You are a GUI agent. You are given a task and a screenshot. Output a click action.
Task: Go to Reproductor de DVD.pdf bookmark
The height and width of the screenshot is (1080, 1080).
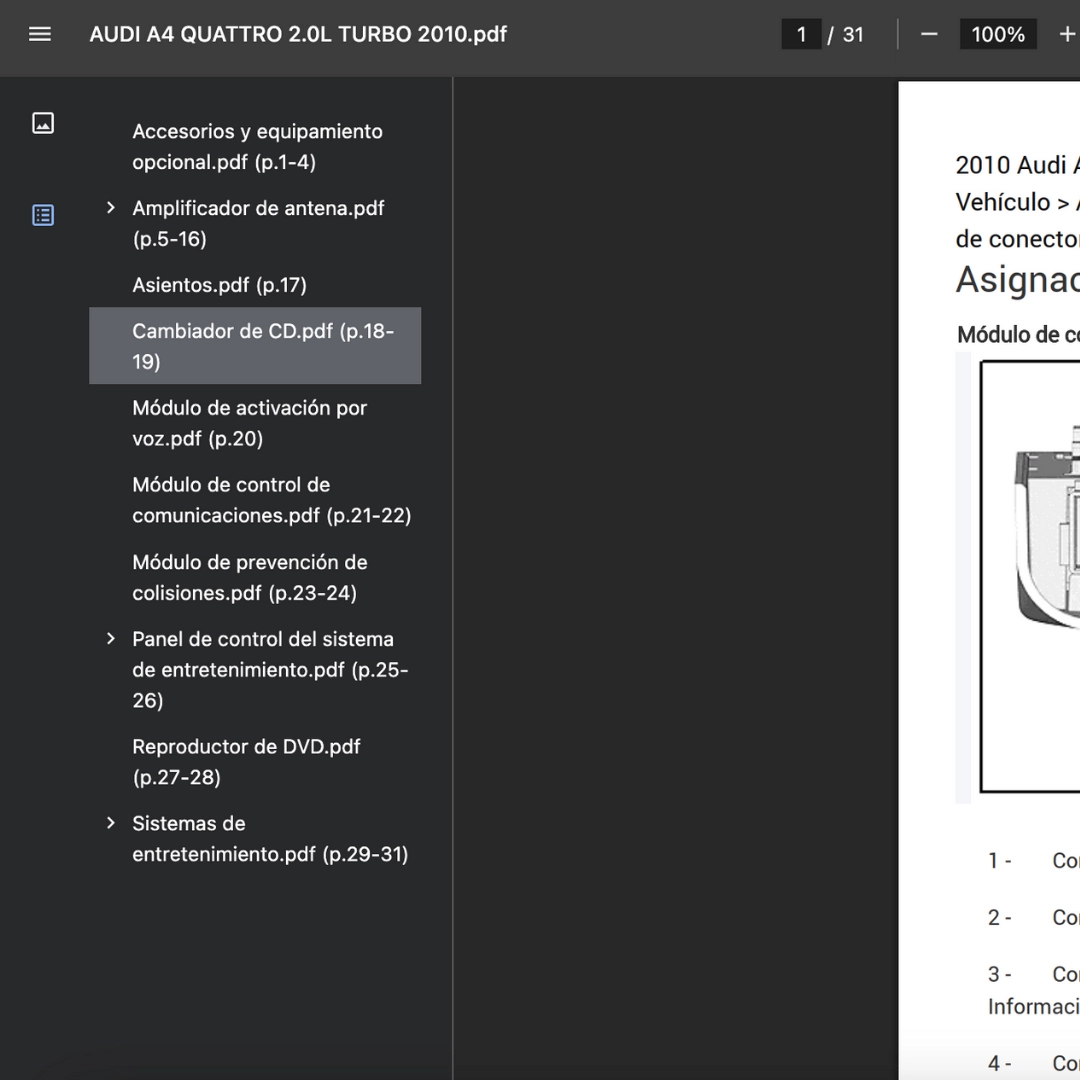click(246, 761)
